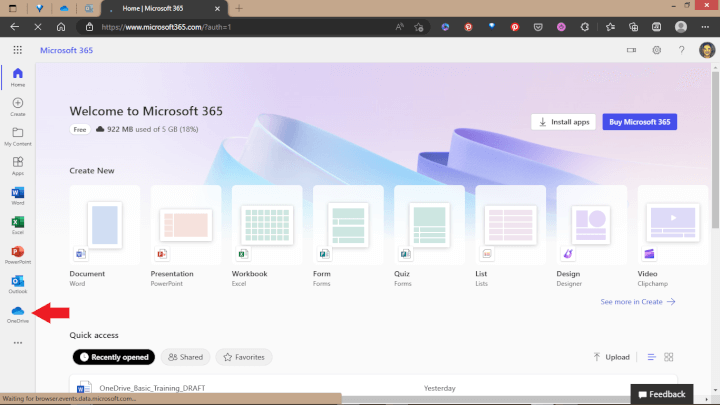Click the Install apps button
This screenshot has width=720, height=405.
(x=563, y=122)
